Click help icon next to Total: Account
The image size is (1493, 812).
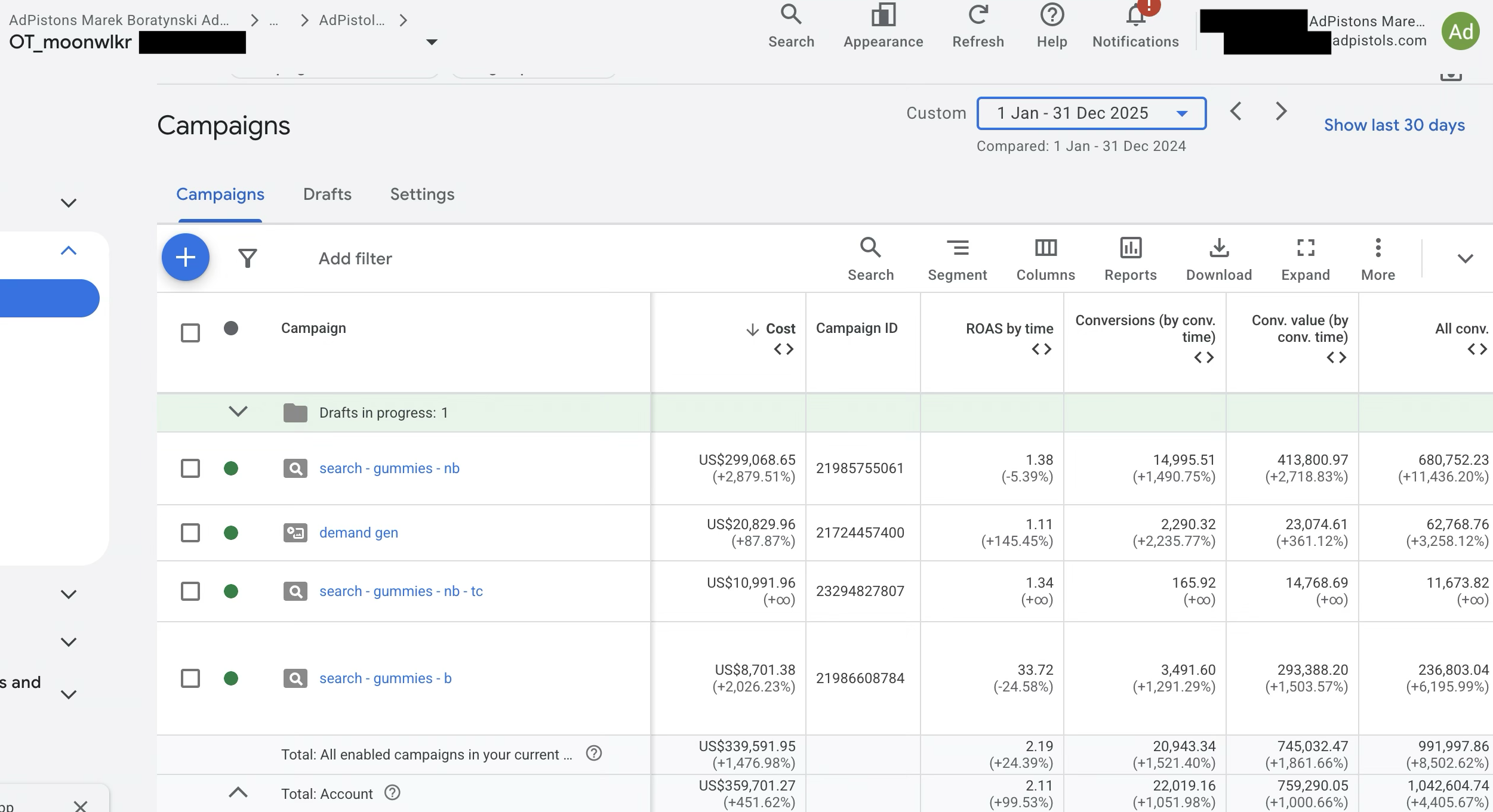point(392,793)
